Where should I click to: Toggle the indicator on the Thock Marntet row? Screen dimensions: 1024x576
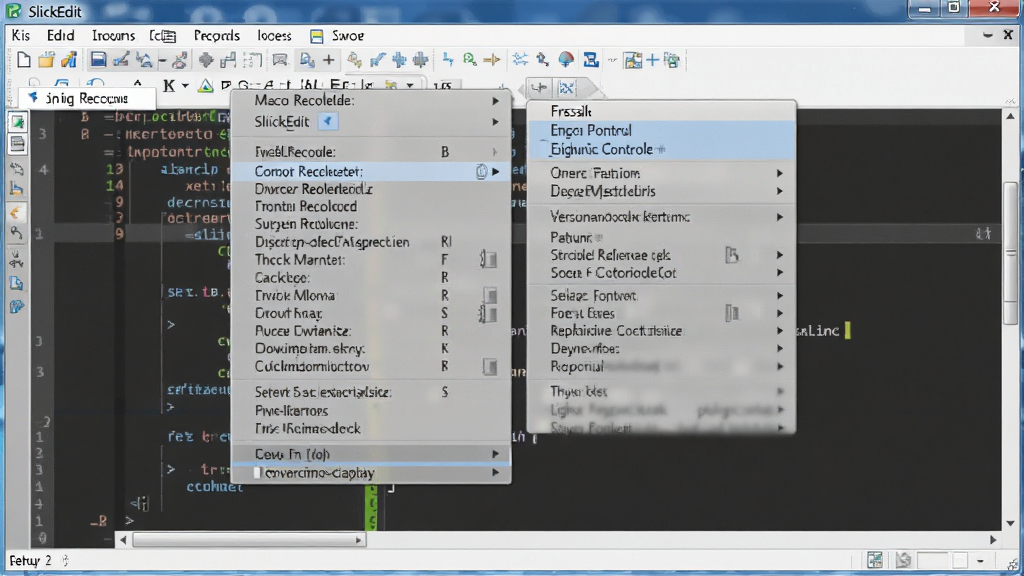click(x=488, y=260)
